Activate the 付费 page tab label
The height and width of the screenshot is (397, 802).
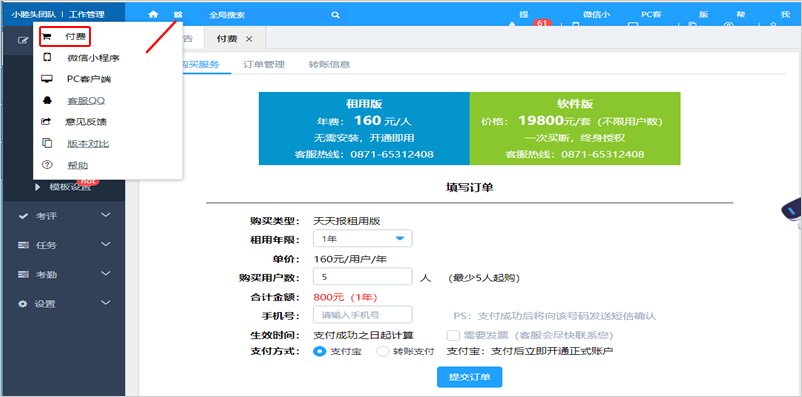point(227,39)
